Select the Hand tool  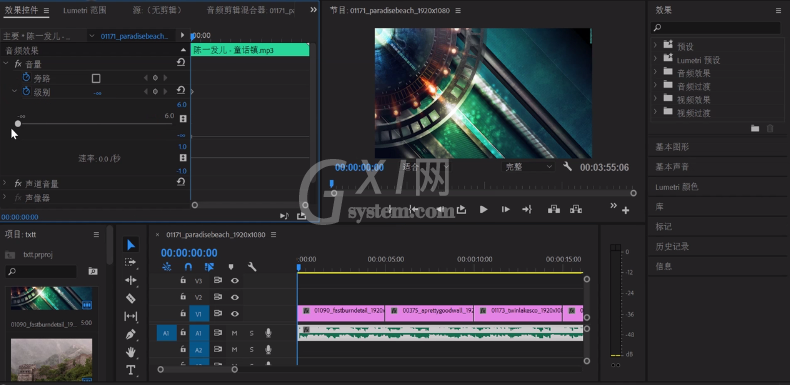[x=130, y=352]
